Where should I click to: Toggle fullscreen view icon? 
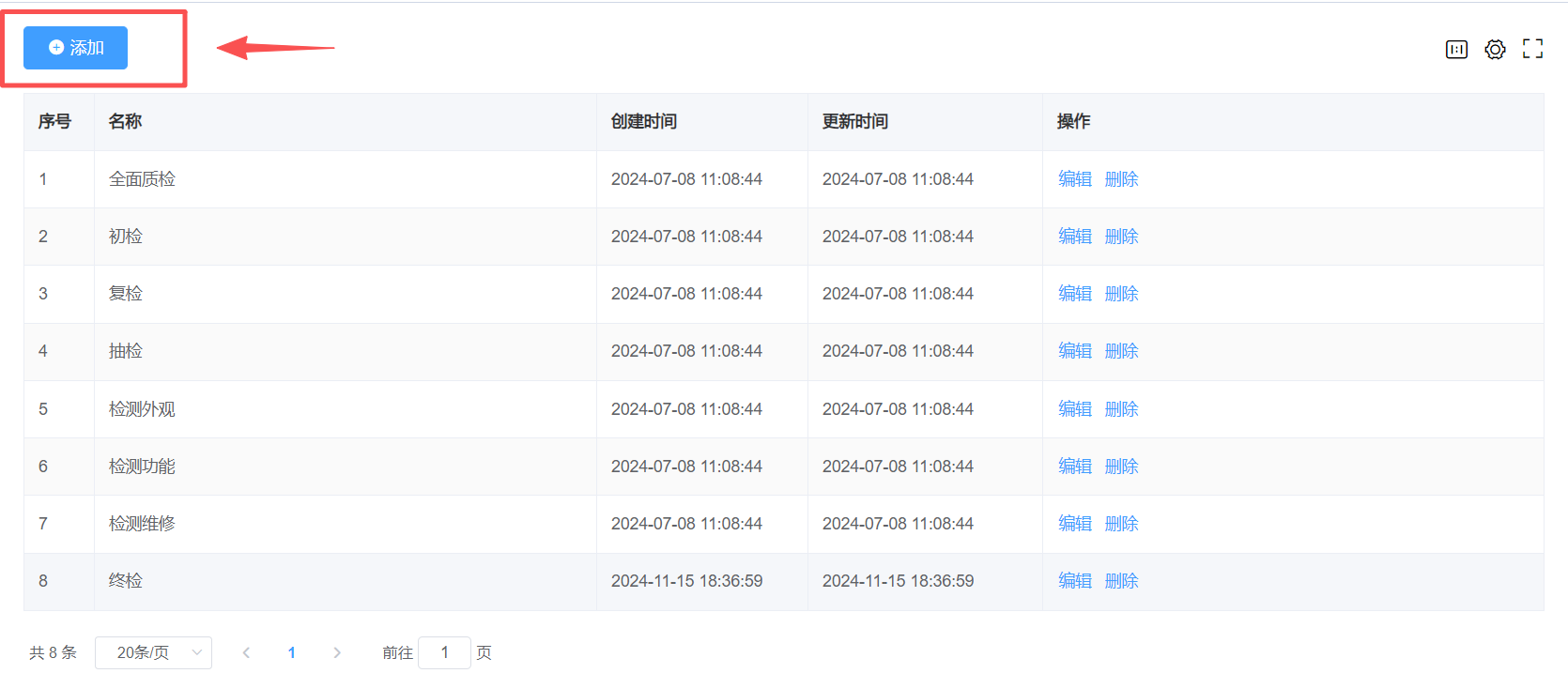[x=1532, y=49]
